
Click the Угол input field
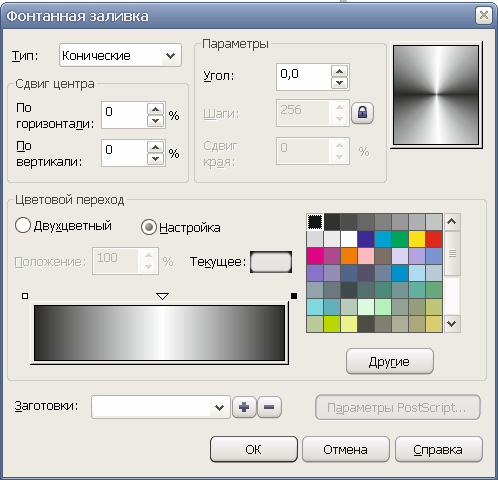point(304,77)
